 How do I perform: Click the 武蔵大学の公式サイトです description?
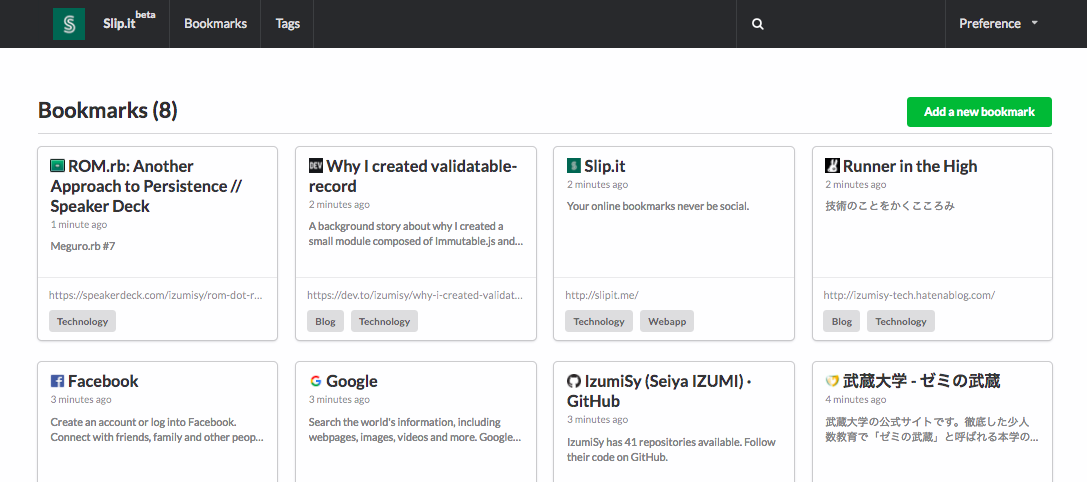[x=931, y=429]
